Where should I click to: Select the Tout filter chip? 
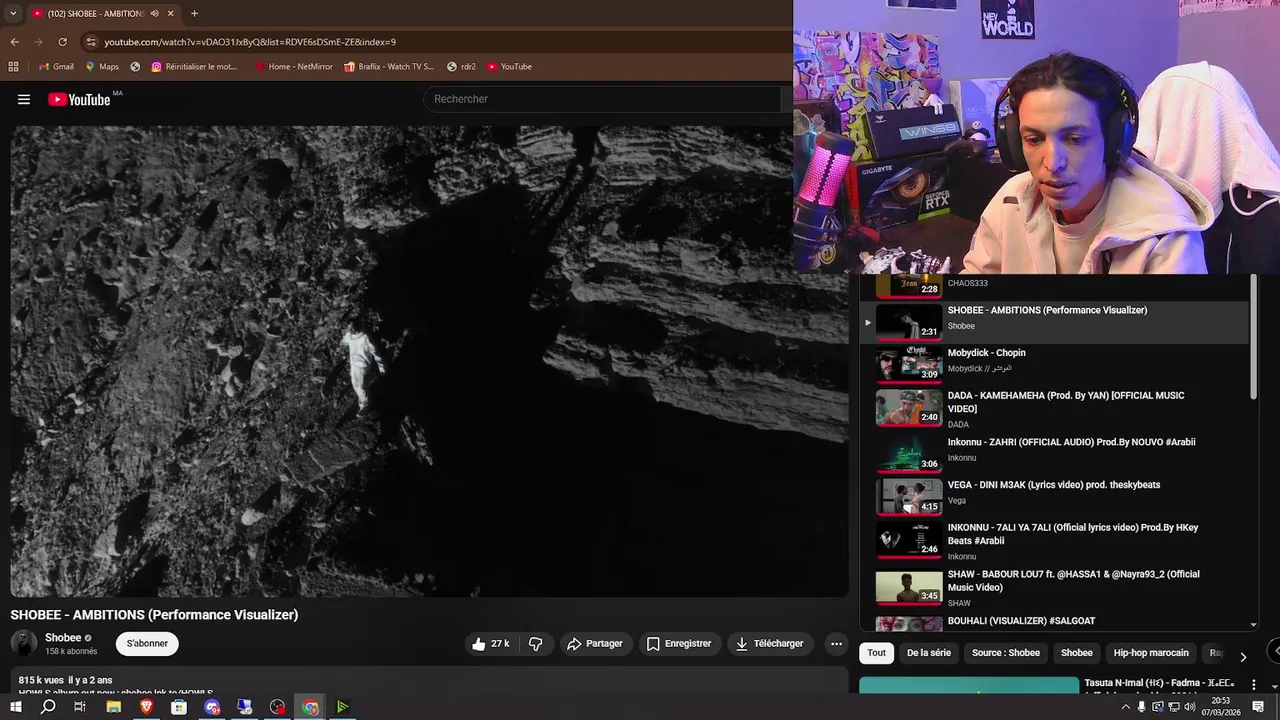876,653
